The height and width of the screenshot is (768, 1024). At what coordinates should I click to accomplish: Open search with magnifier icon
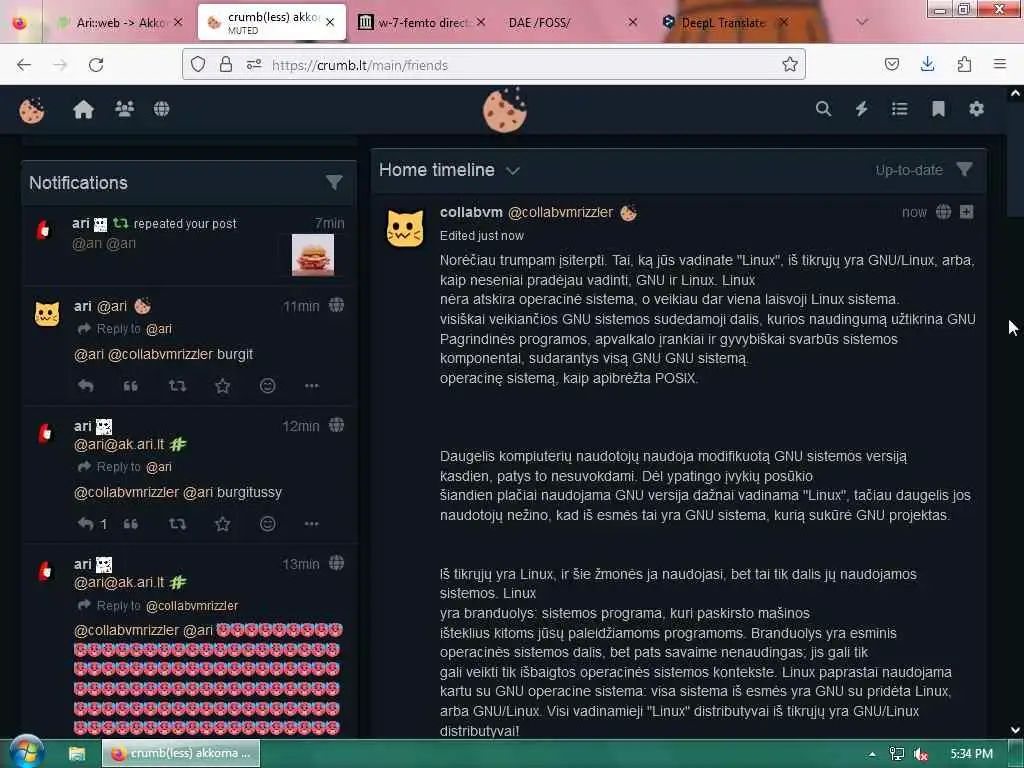click(x=824, y=108)
